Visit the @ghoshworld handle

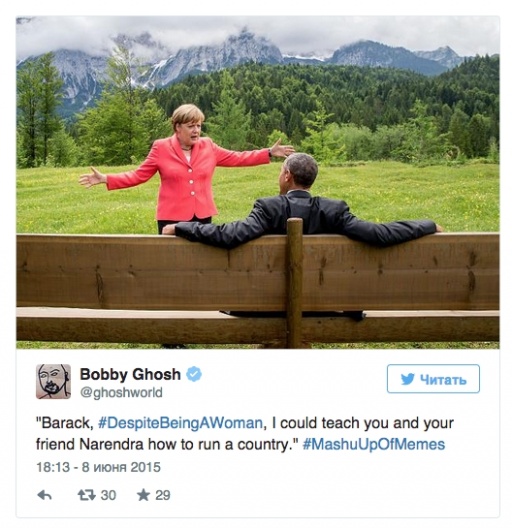click(x=121, y=393)
